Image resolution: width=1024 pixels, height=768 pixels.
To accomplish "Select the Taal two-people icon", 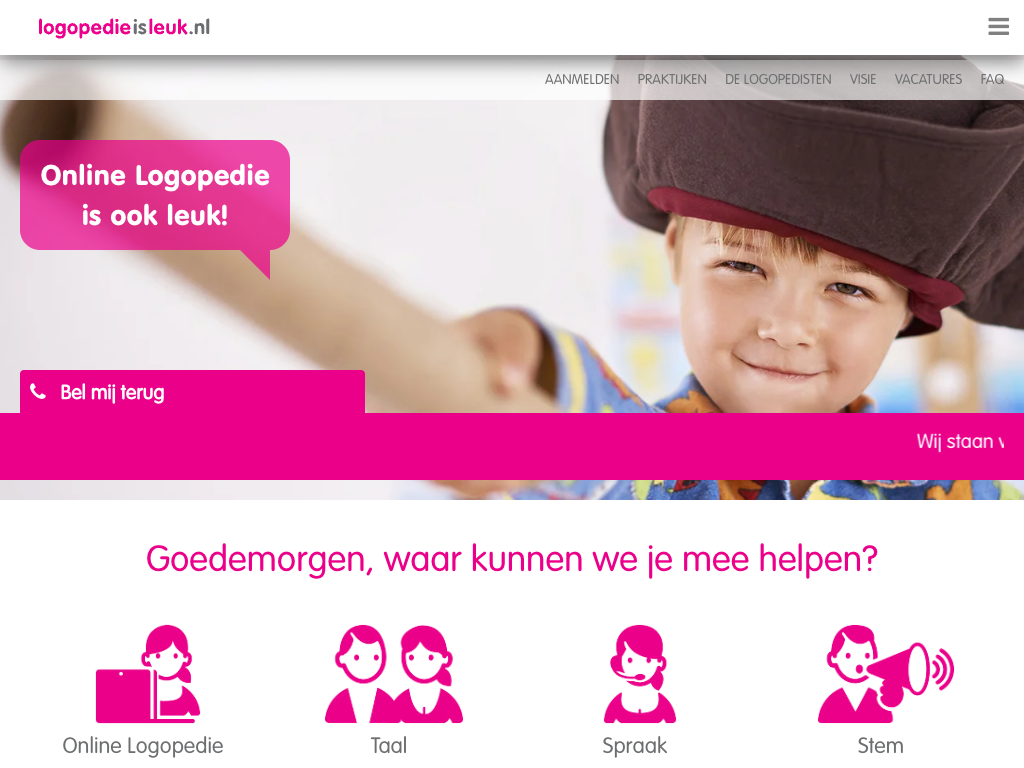I will (394, 674).
